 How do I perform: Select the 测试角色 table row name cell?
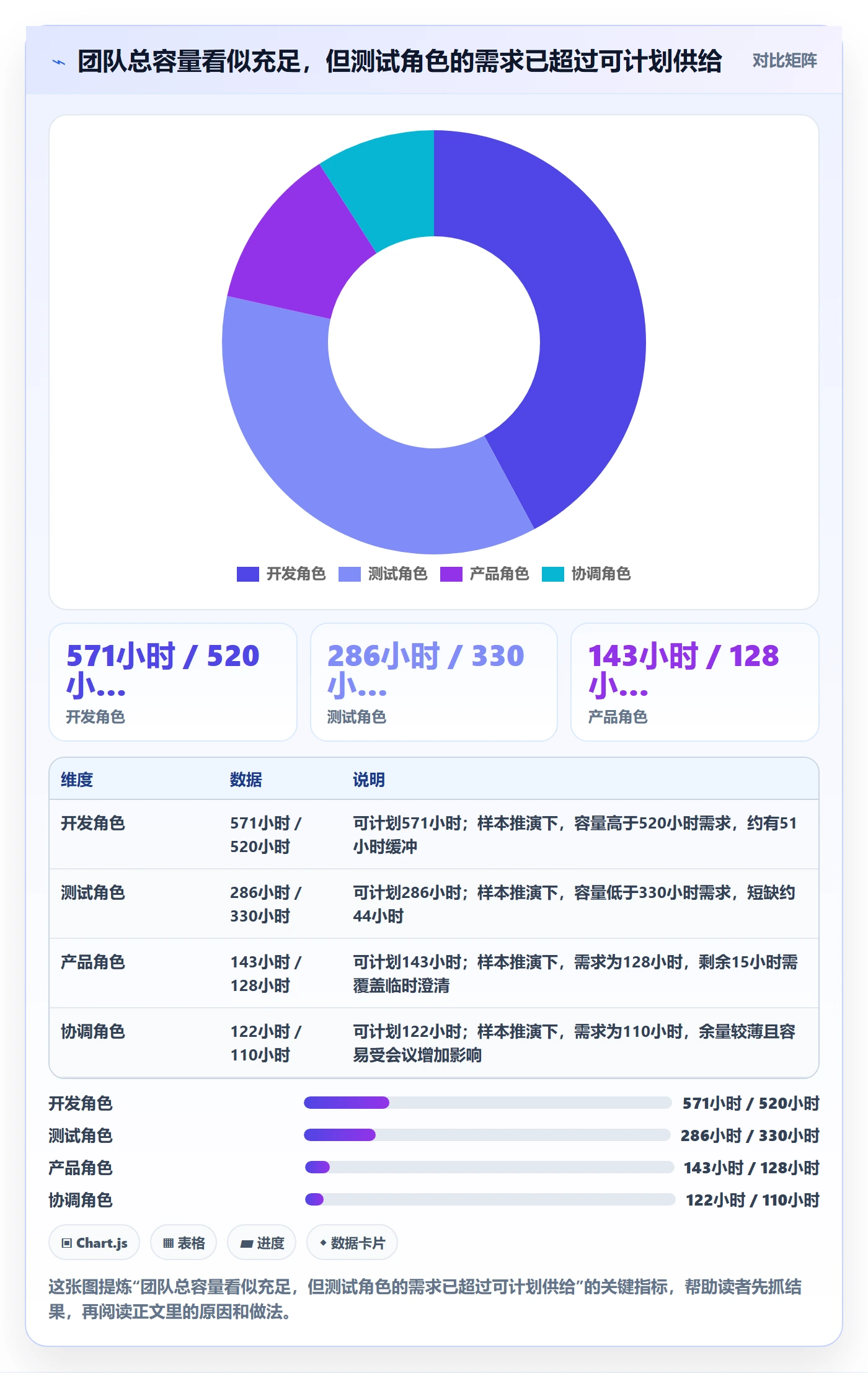[x=93, y=892]
